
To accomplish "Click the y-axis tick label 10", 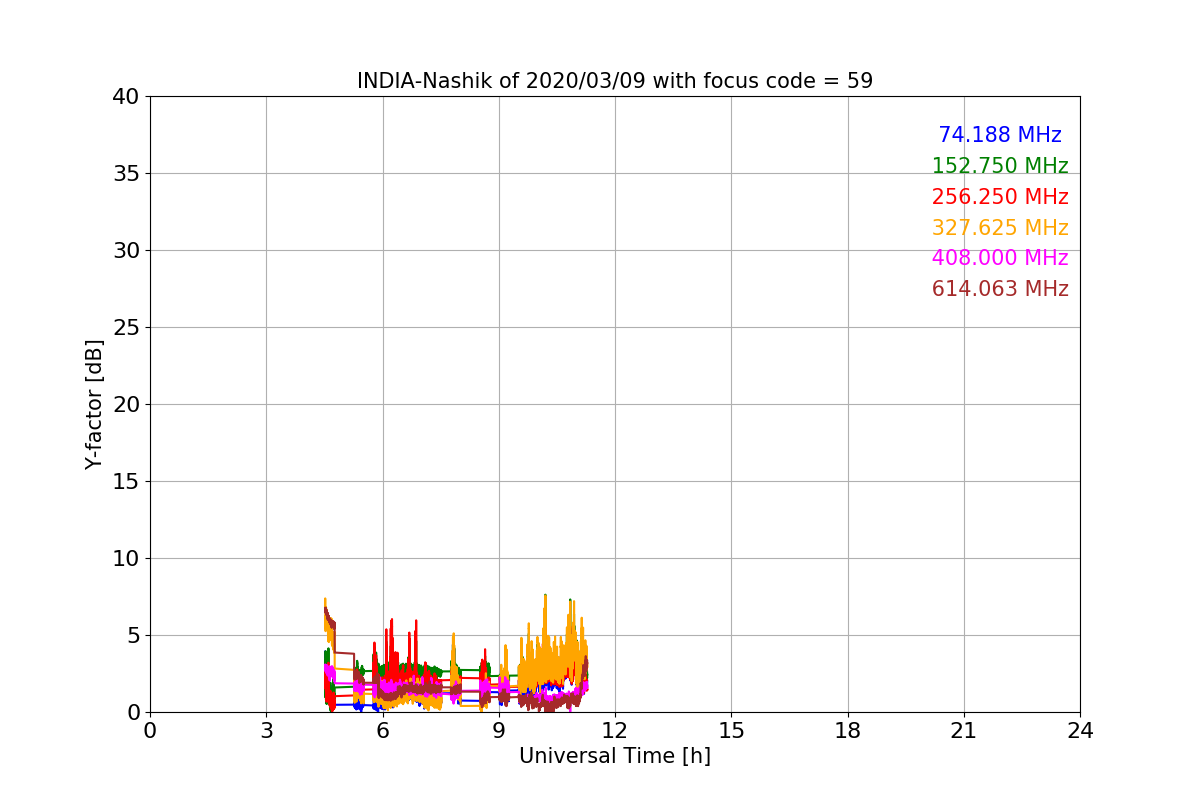I will [x=126, y=559].
